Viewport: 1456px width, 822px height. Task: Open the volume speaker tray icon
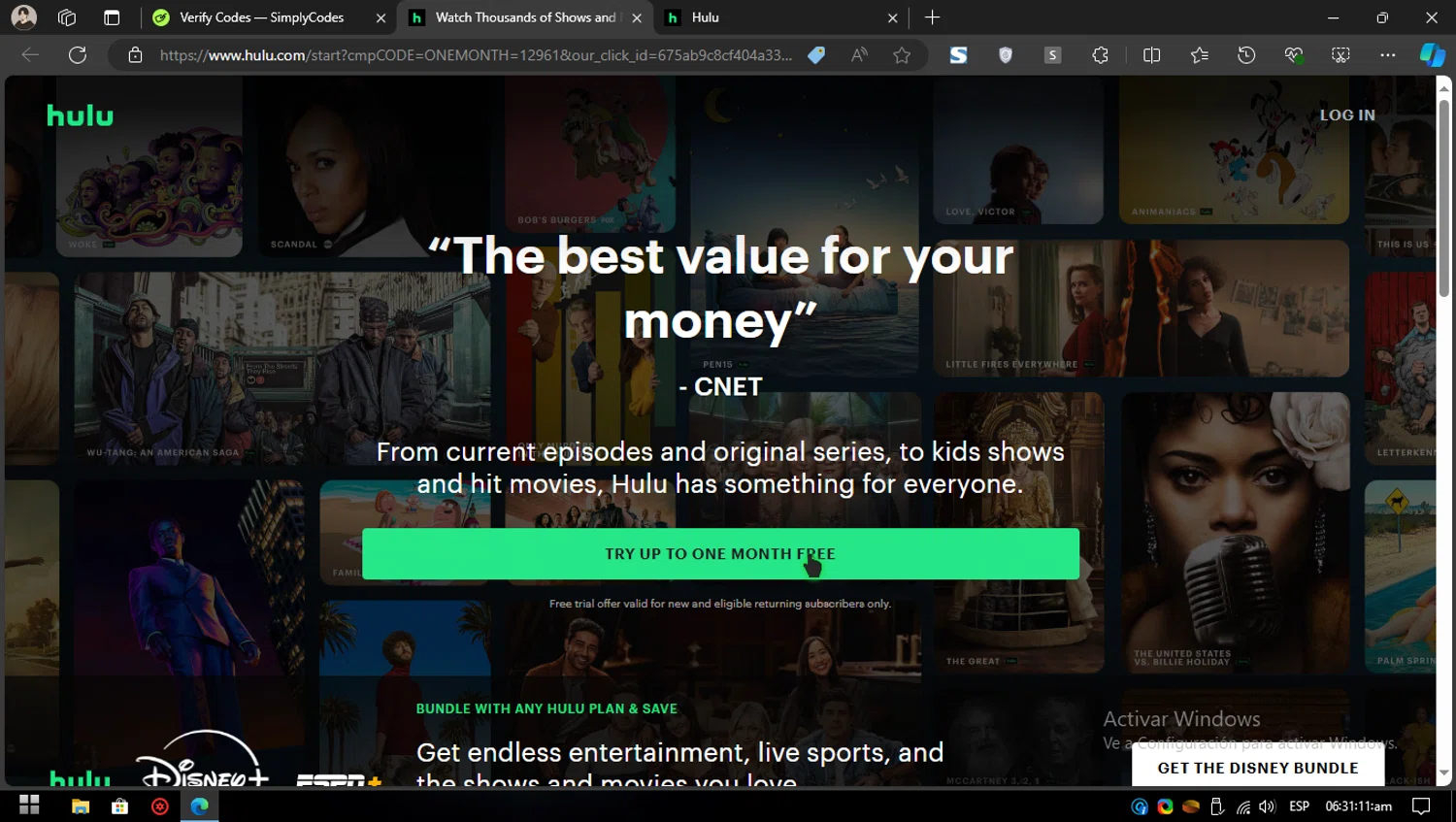coord(1267,806)
